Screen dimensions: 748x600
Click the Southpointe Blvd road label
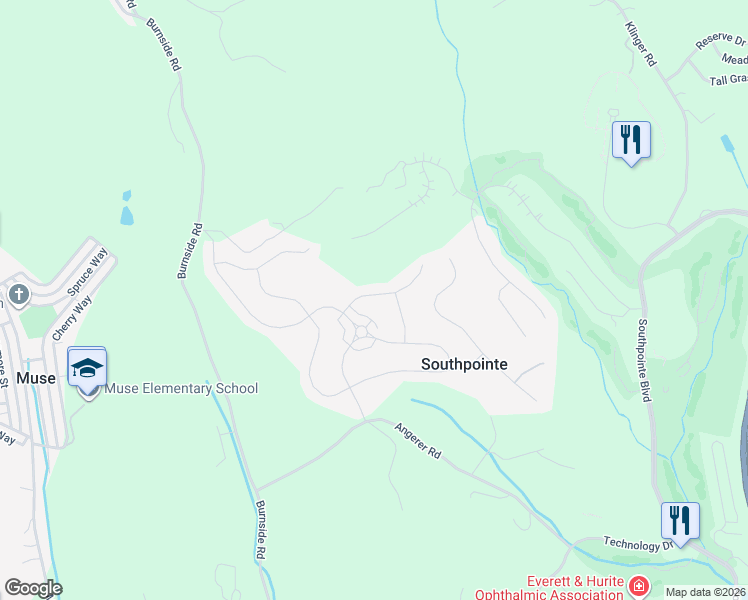[x=644, y=361]
